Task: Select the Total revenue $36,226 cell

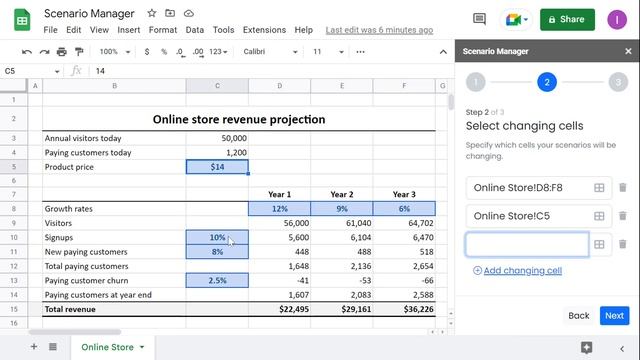Action: pos(404,309)
